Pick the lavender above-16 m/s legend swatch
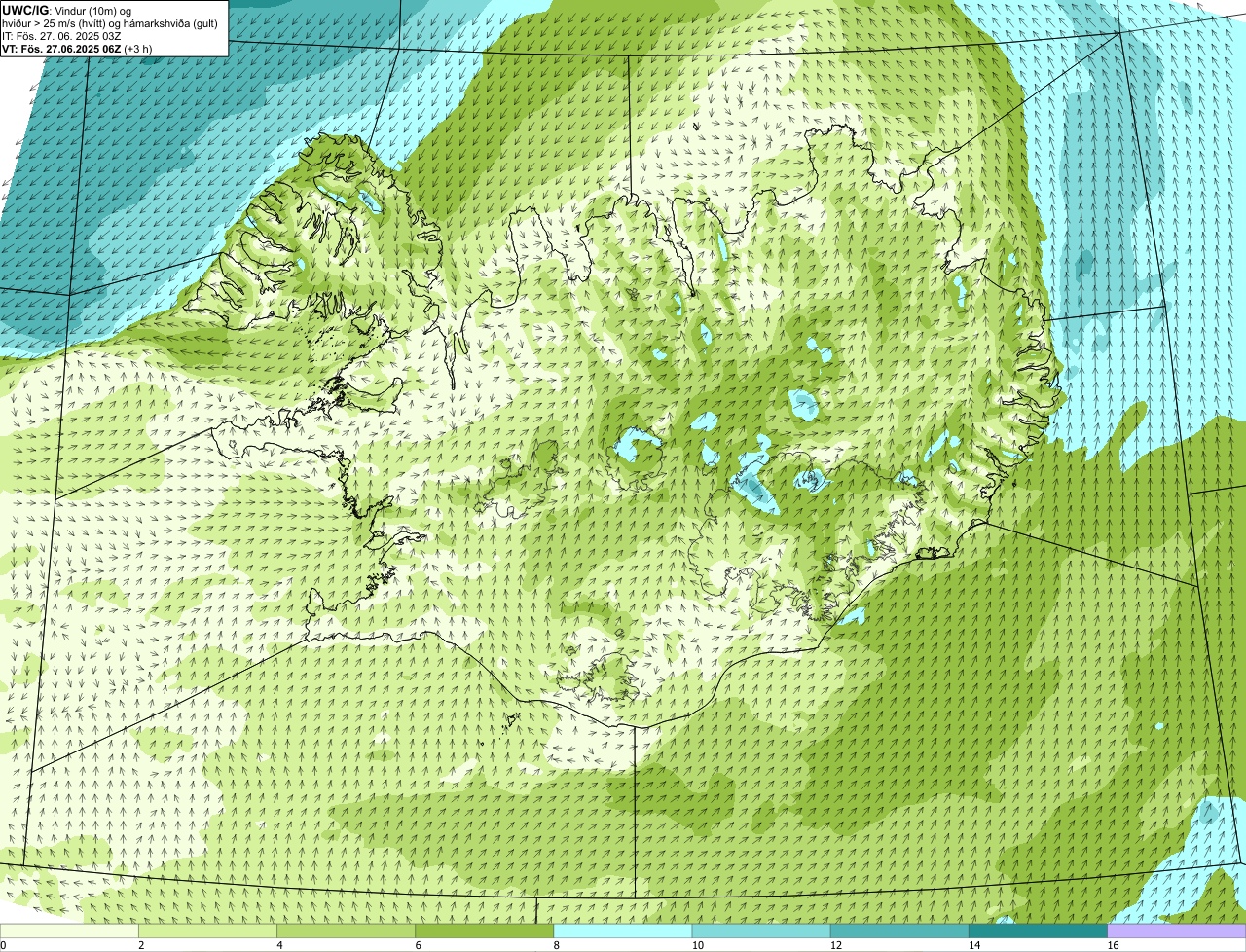This screenshot has height=952, width=1246. coord(1177,932)
